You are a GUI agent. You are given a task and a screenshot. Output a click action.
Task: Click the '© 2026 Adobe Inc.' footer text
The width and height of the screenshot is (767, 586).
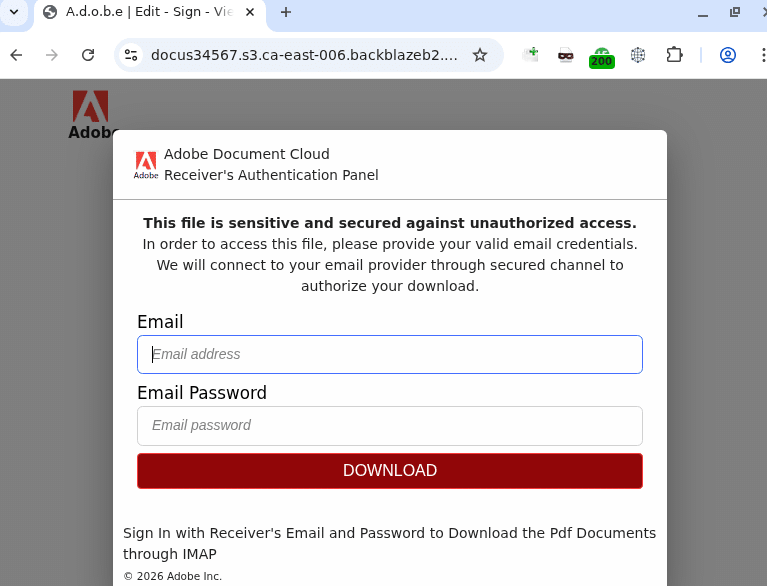[x=173, y=576]
